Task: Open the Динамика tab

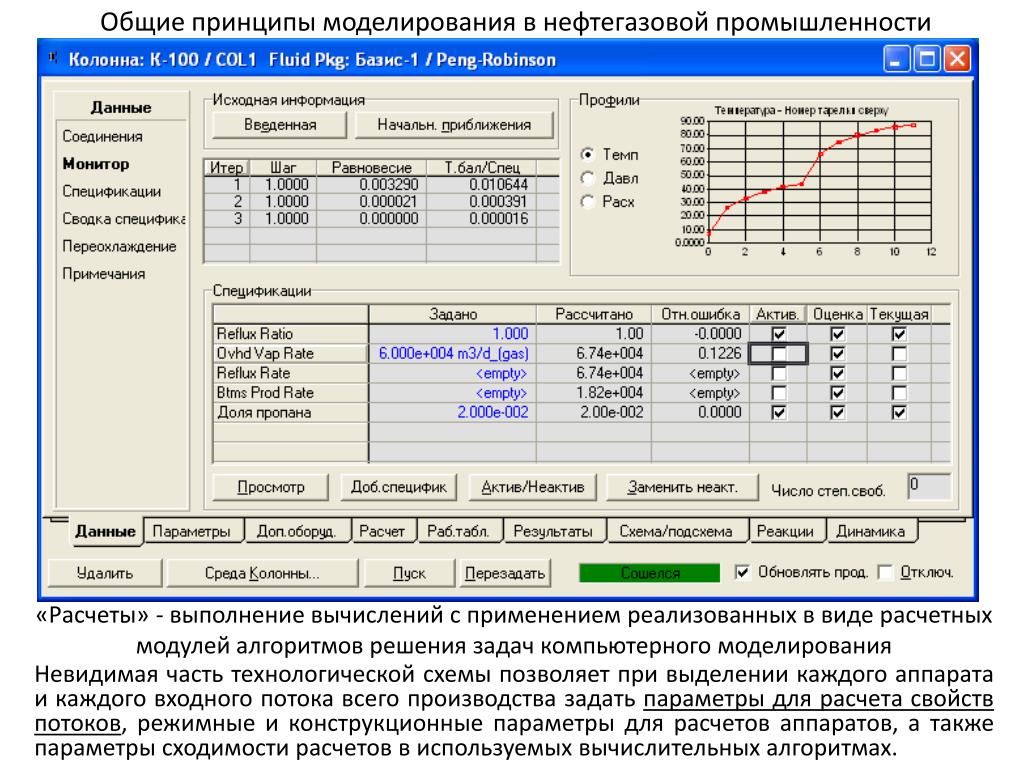Action: coord(871,532)
